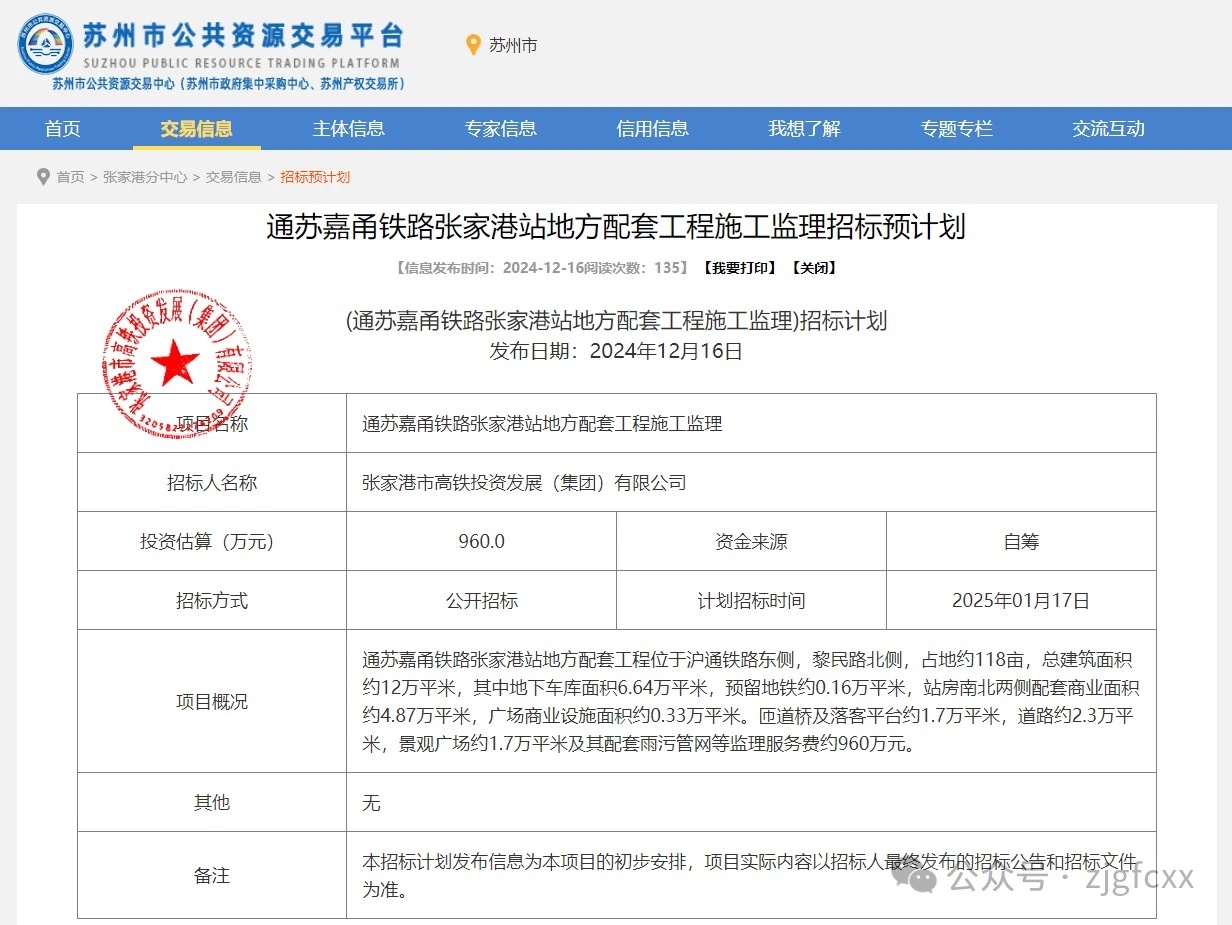Open the 首页 nav menu
The height and width of the screenshot is (925, 1232).
pyautogui.click(x=63, y=128)
